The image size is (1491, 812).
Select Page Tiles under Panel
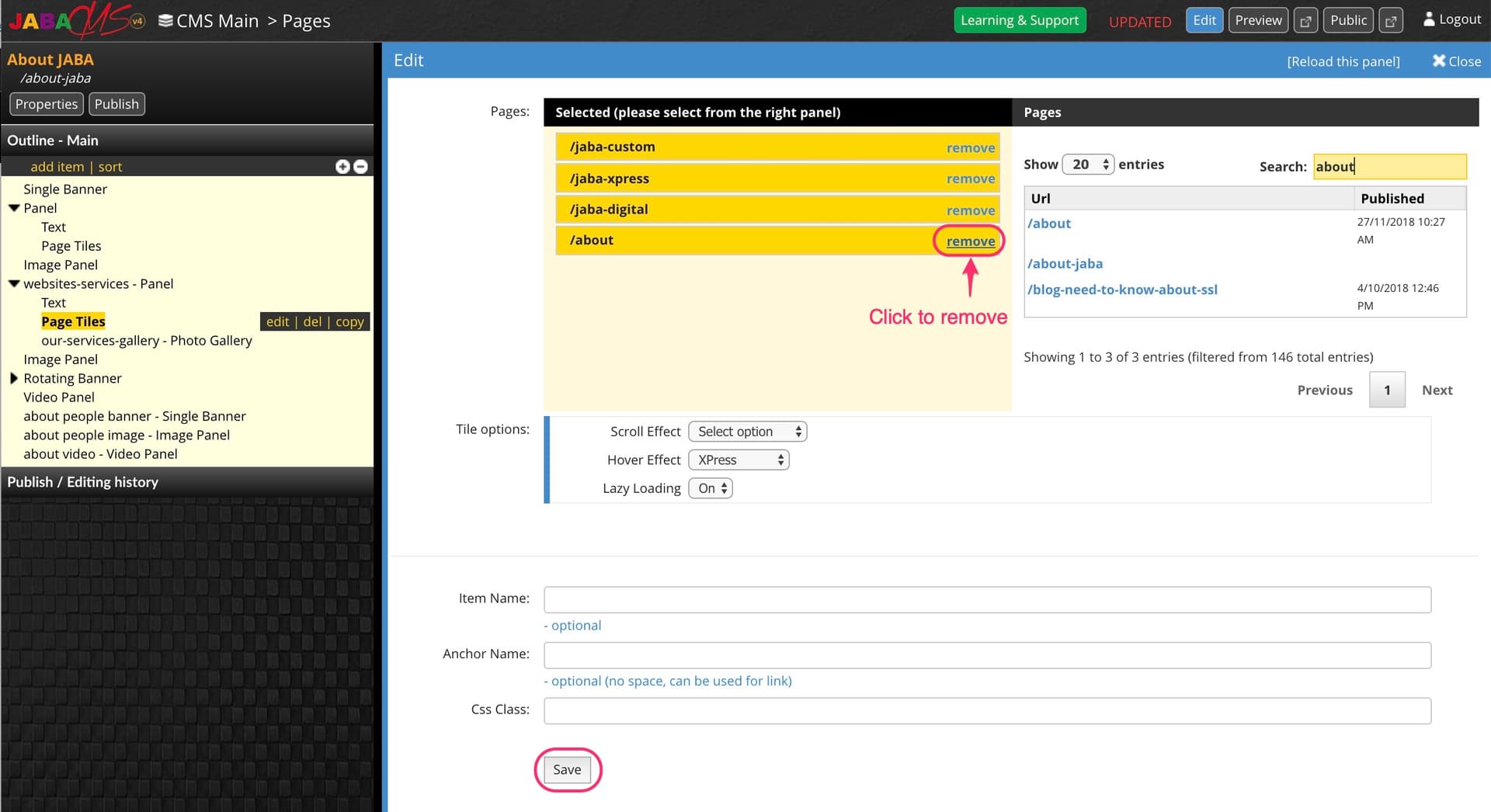(x=71, y=246)
